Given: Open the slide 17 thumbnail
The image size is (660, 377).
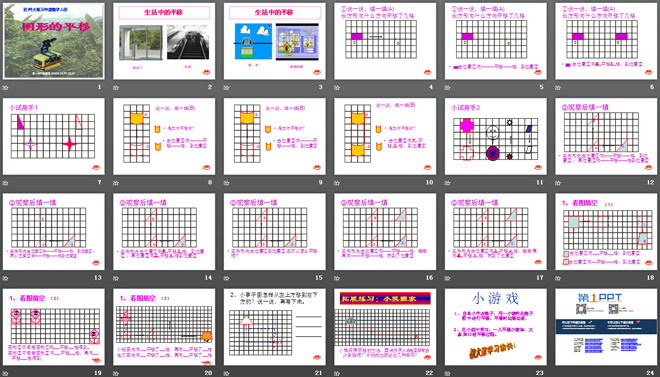Looking at the screenshot, I should tap(496, 231).
